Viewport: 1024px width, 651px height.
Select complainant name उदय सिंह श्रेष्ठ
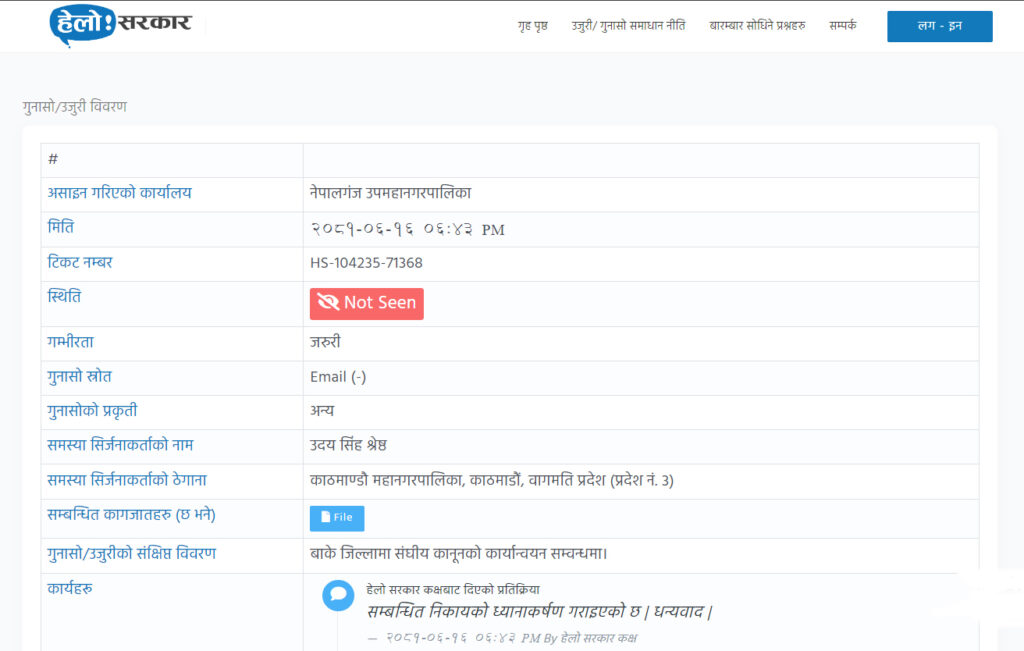[x=362, y=446]
